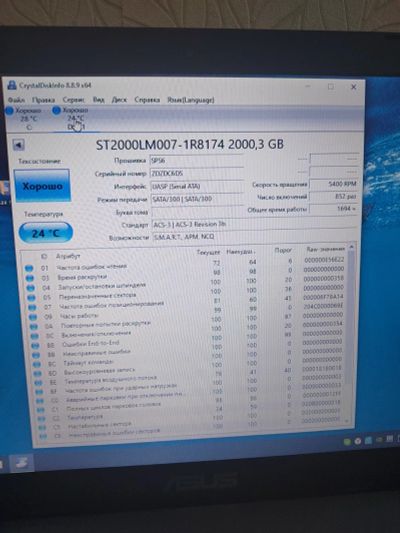This screenshot has width=400, height=533.
Task: Open the Справка menu
Action: 147,100
